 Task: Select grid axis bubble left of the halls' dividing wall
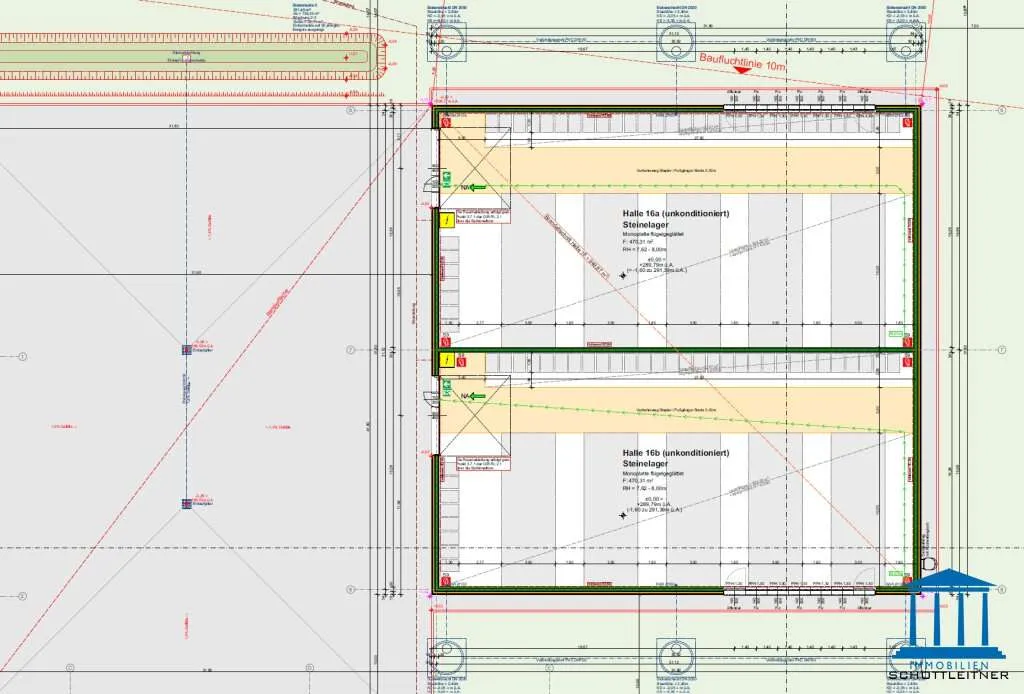pos(350,351)
